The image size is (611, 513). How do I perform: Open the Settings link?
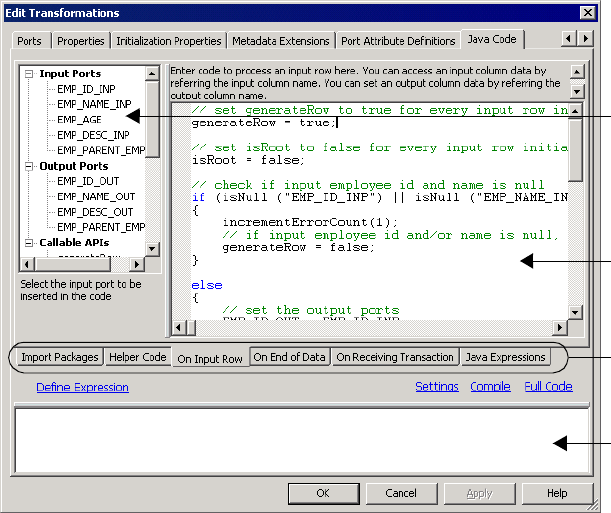(437, 386)
